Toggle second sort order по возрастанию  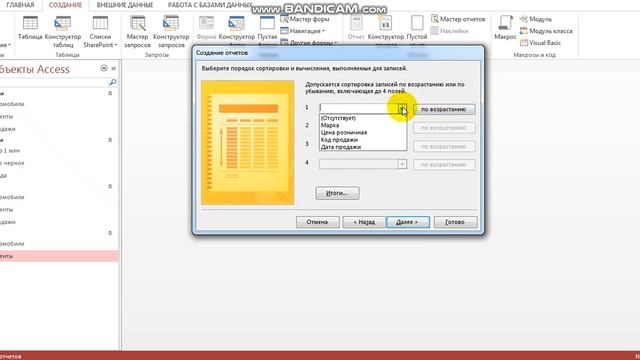pos(444,128)
